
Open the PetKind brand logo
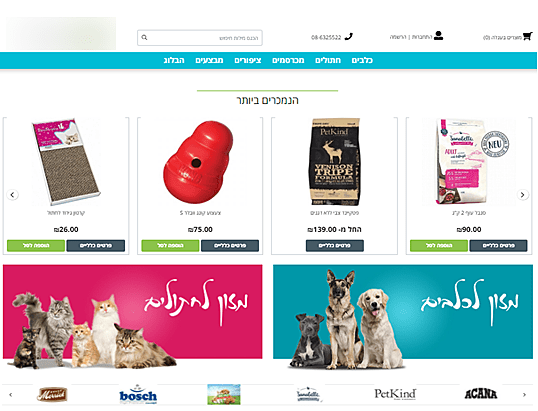click(x=395, y=394)
